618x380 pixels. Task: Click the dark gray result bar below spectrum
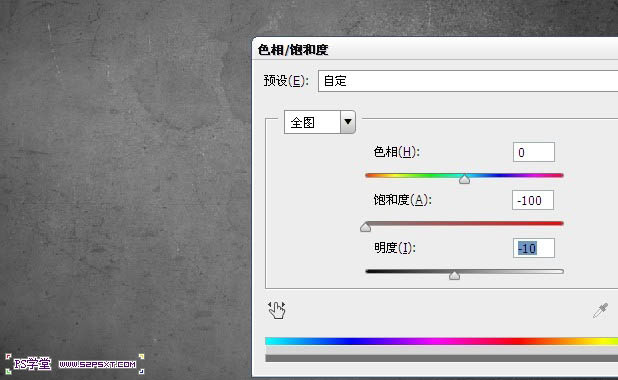pyautogui.click(x=441, y=358)
